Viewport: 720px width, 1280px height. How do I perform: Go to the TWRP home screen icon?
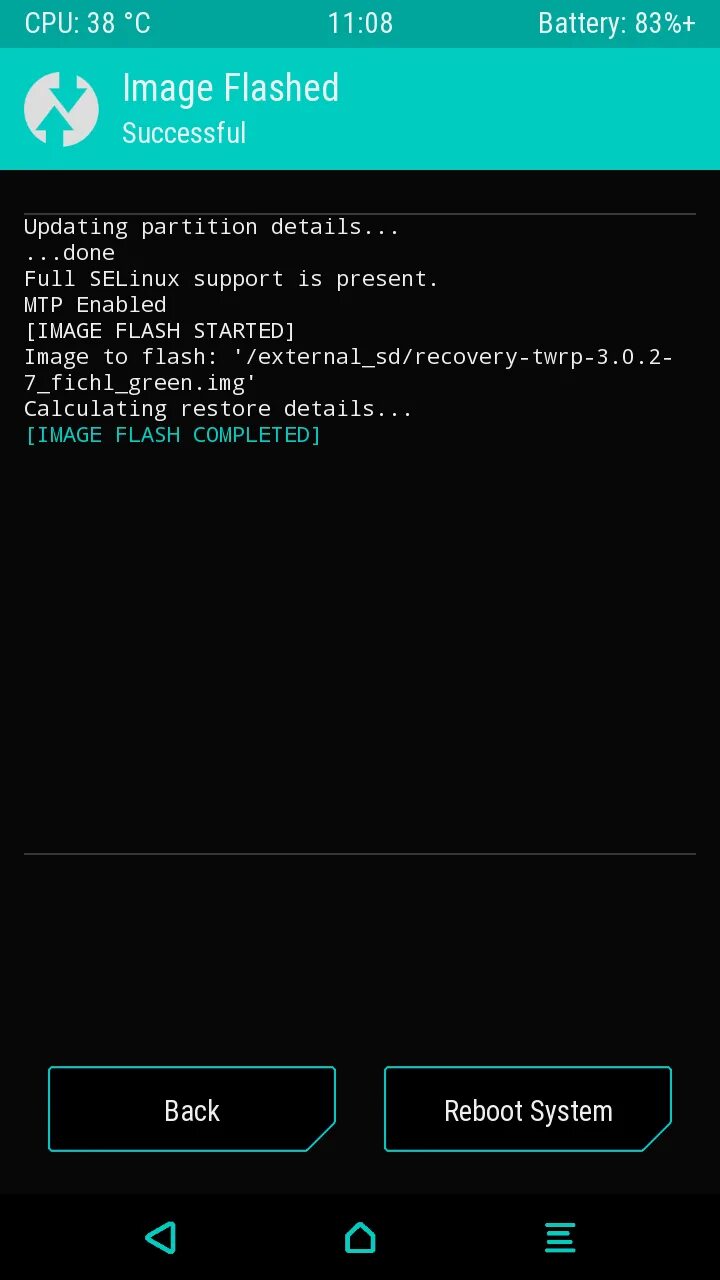360,1237
